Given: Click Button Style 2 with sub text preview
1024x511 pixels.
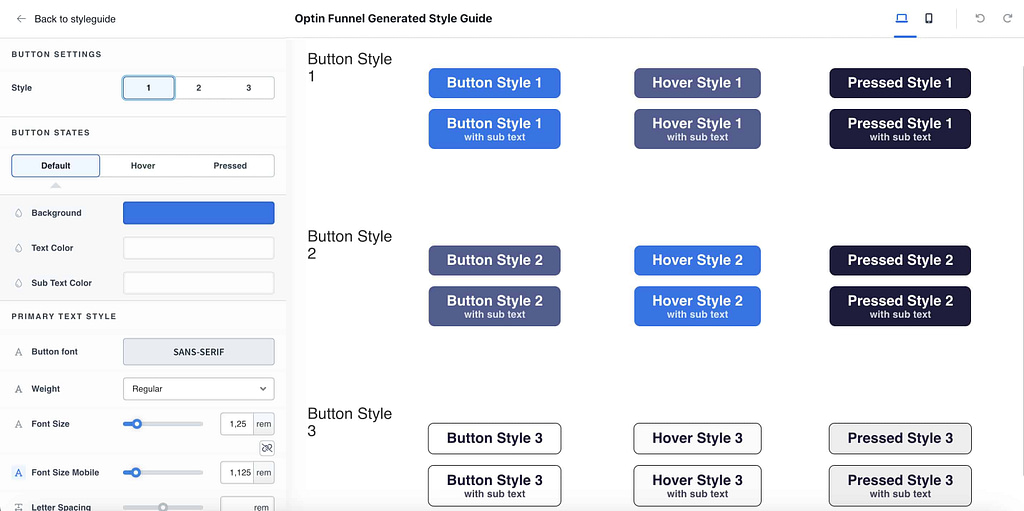Looking at the screenshot, I should tap(494, 306).
